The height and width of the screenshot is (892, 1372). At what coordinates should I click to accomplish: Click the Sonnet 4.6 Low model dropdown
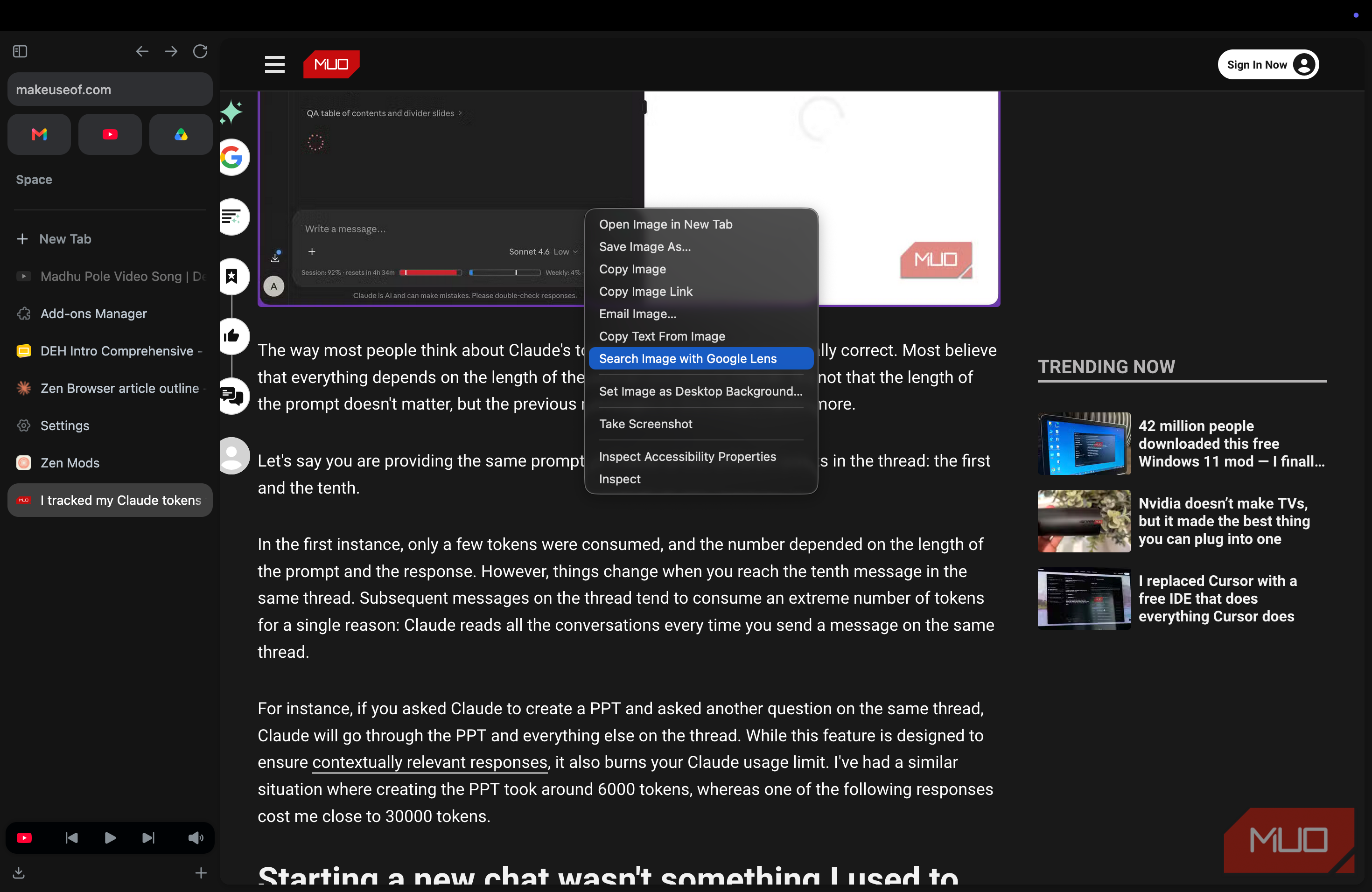point(543,252)
